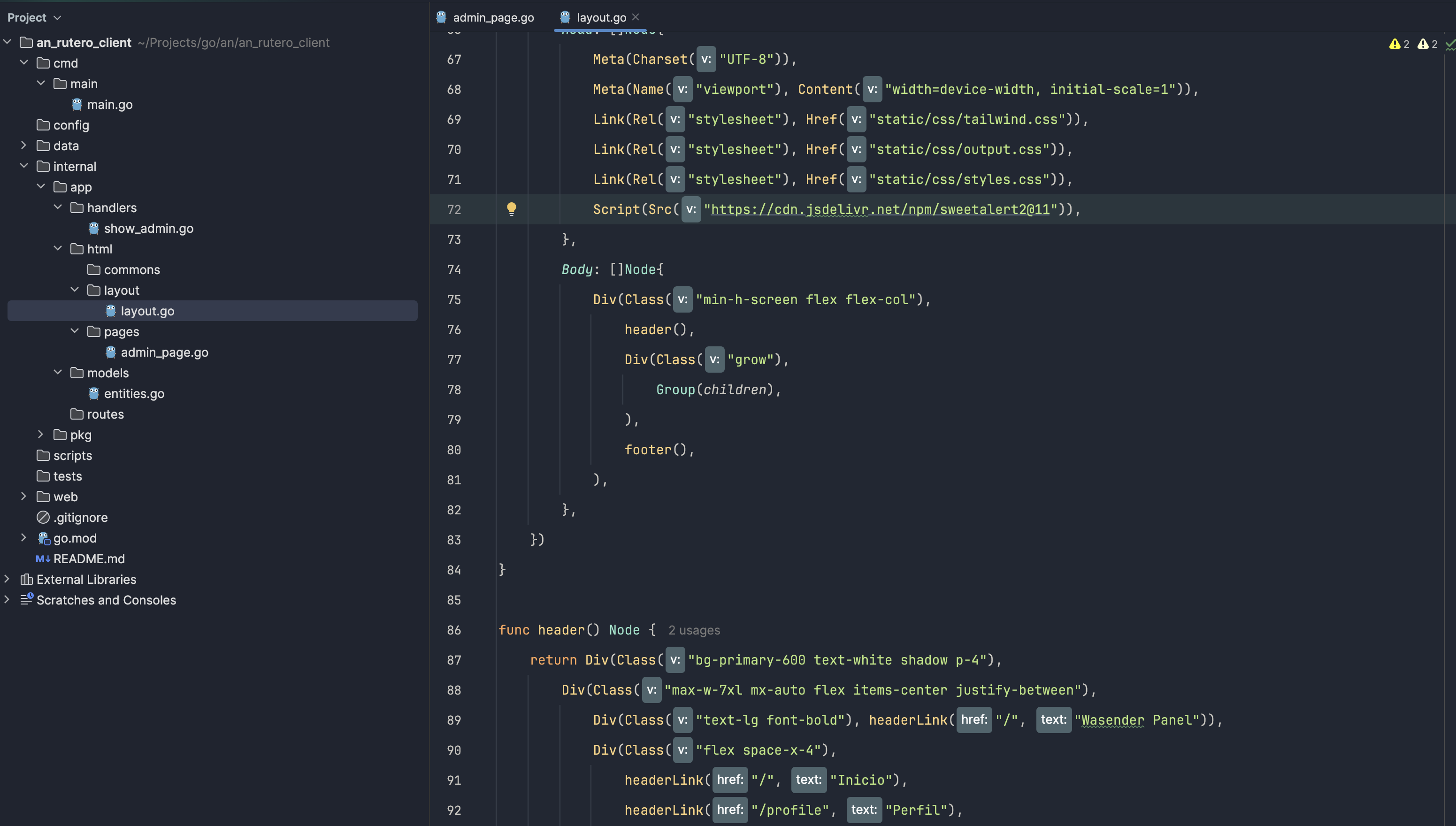This screenshot has height=826, width=1456.
Task: Select the models folder icon
Action: 77,373
